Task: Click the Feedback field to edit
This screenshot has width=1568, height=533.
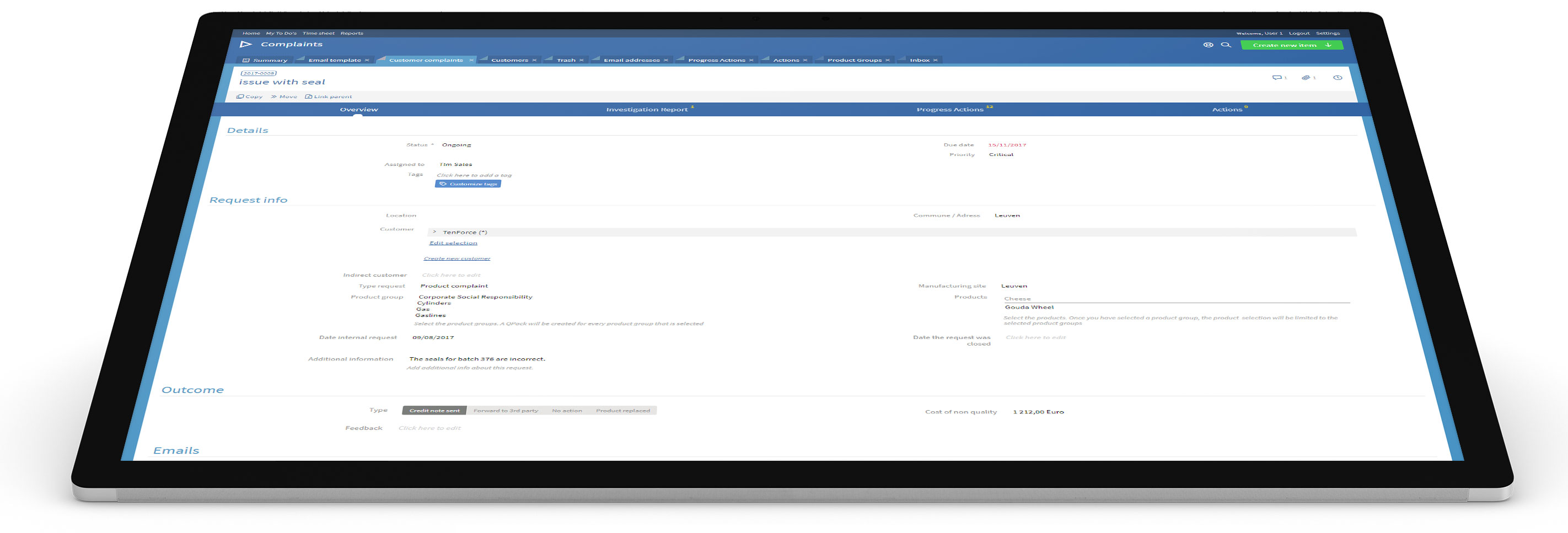Action: [x=429, y=428]
